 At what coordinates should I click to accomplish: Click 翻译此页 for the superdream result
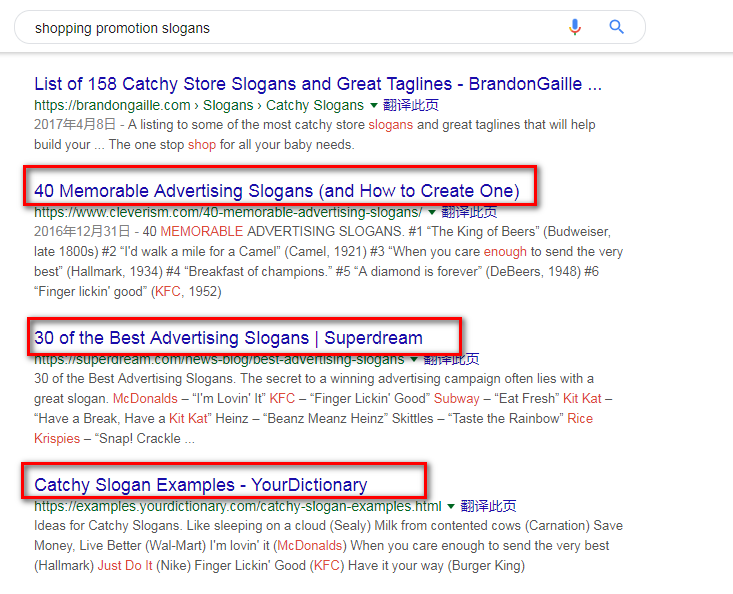[x=451, y=359]
